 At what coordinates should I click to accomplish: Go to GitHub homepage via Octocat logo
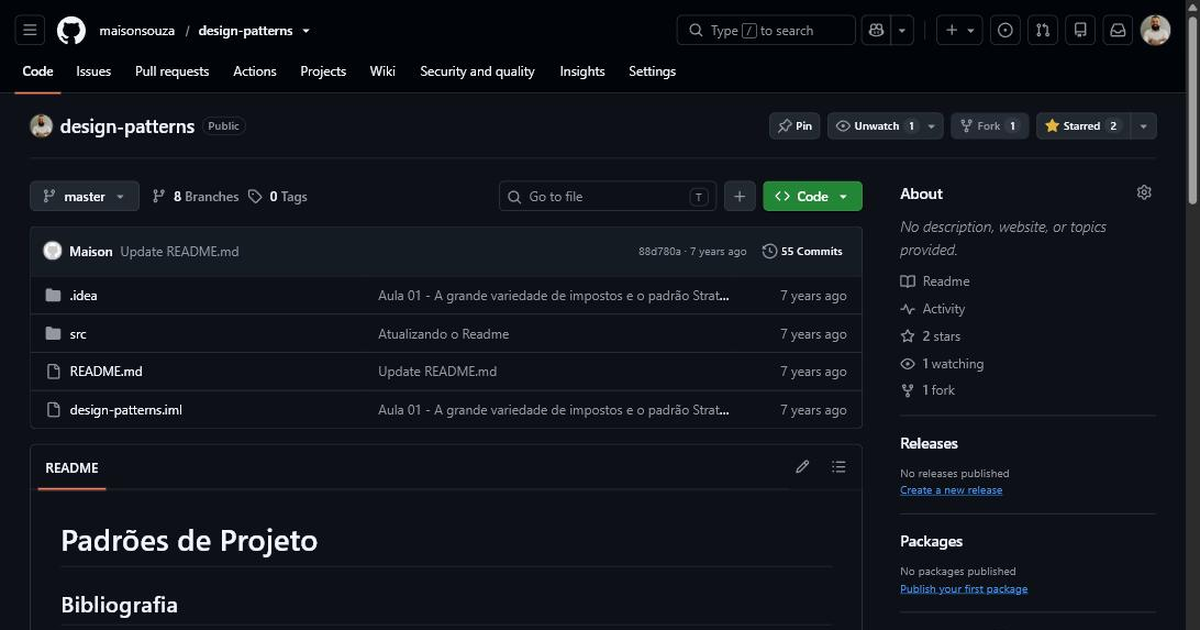(71, 30)
